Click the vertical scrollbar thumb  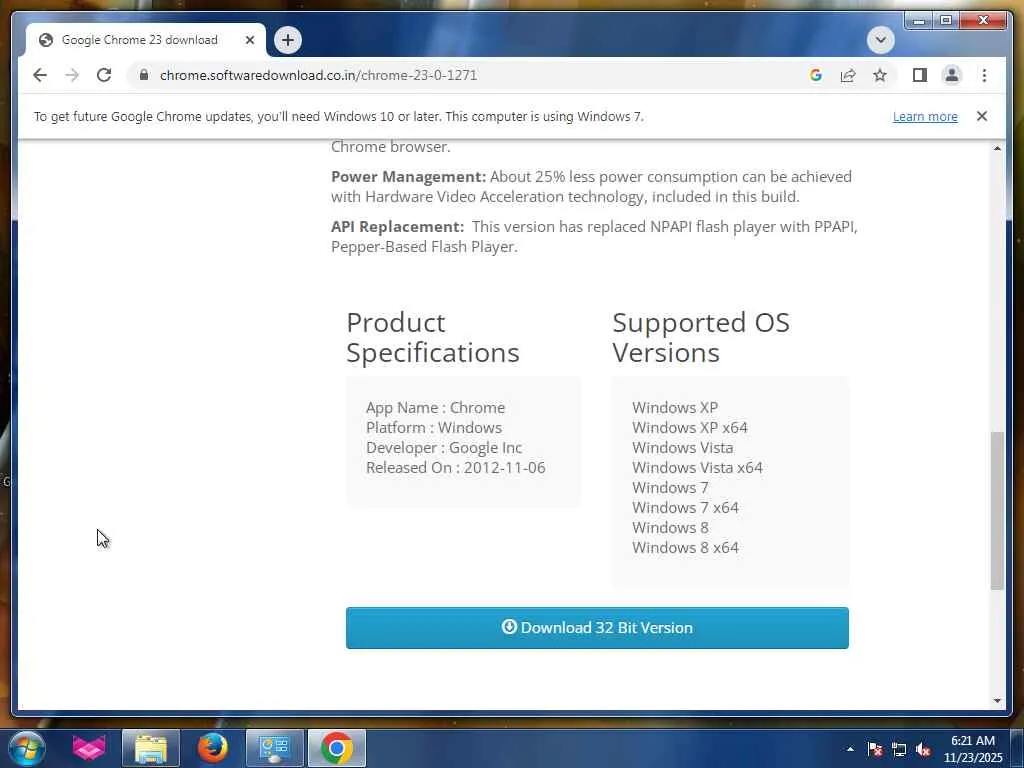click(x=997, y=511)
